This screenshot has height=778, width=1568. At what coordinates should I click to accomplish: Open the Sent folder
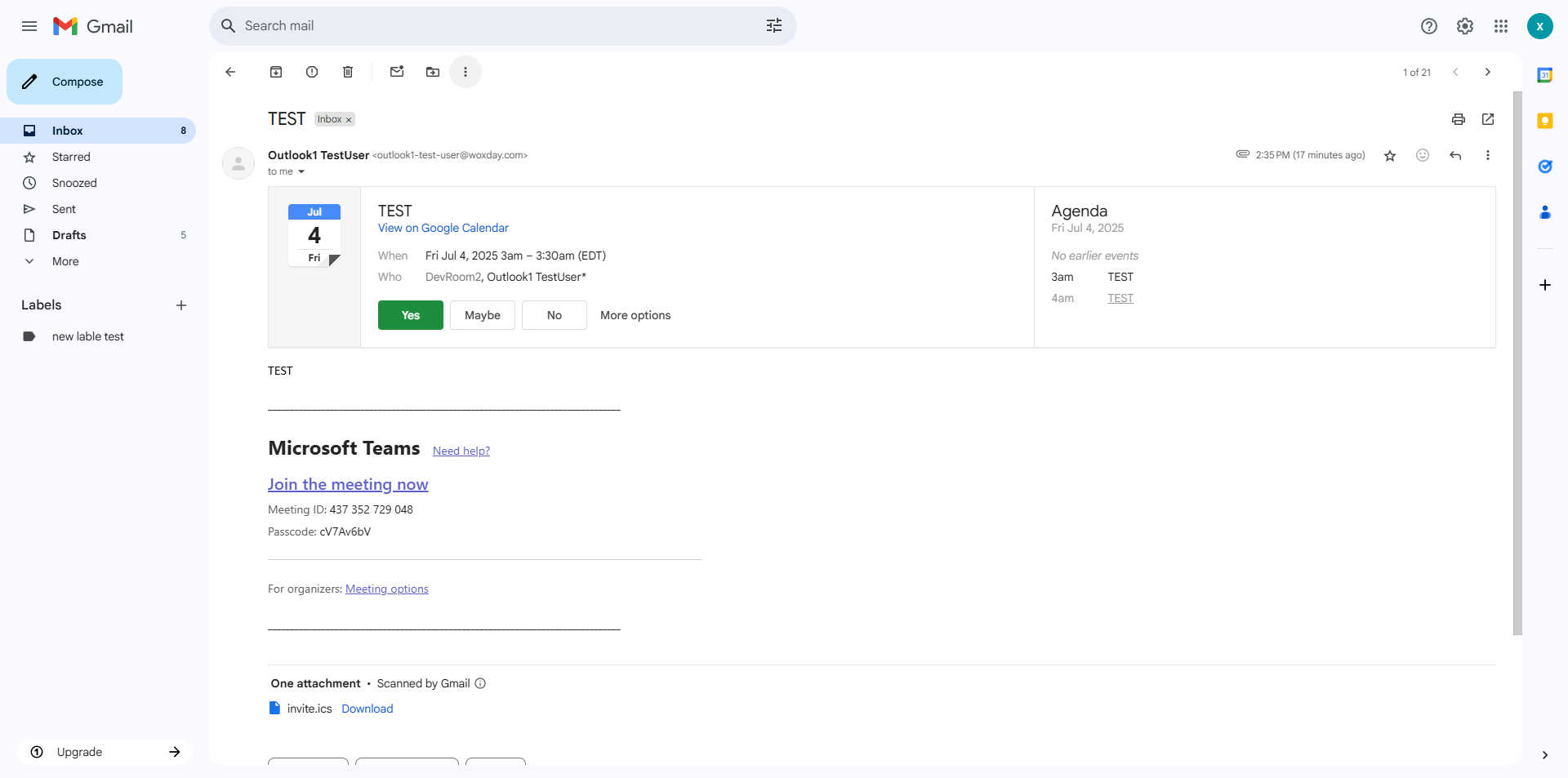point(98,209)
